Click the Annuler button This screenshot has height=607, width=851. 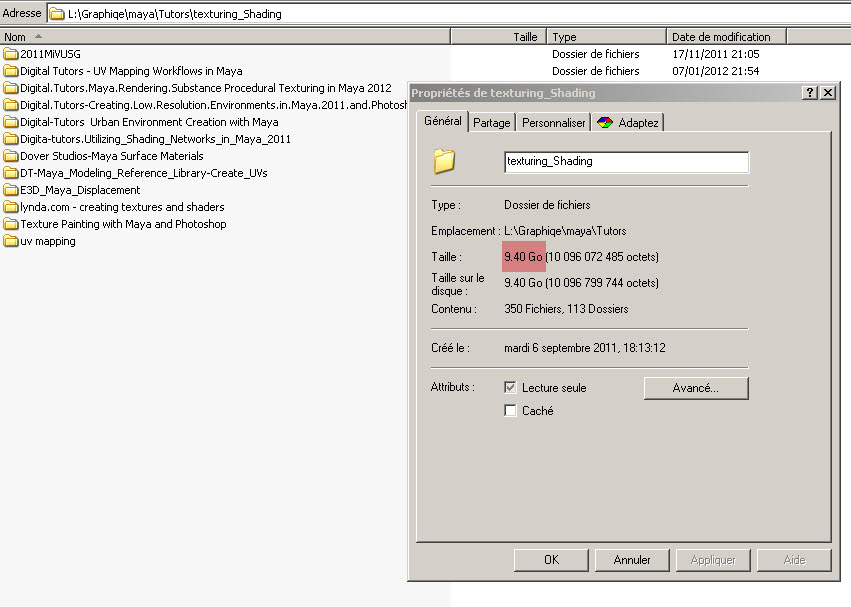click(632, 560)
